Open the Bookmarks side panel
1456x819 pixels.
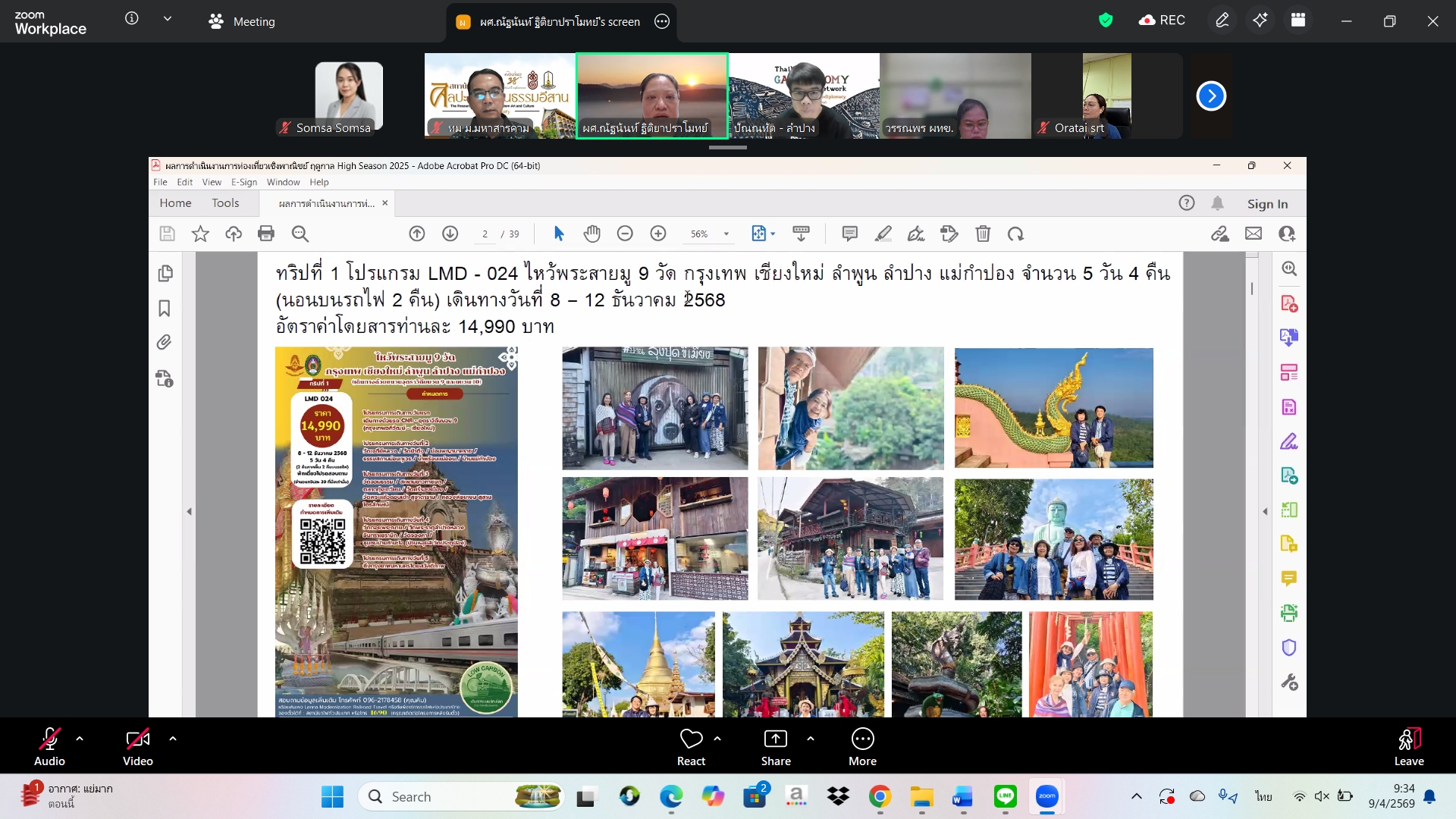(165, 308)
